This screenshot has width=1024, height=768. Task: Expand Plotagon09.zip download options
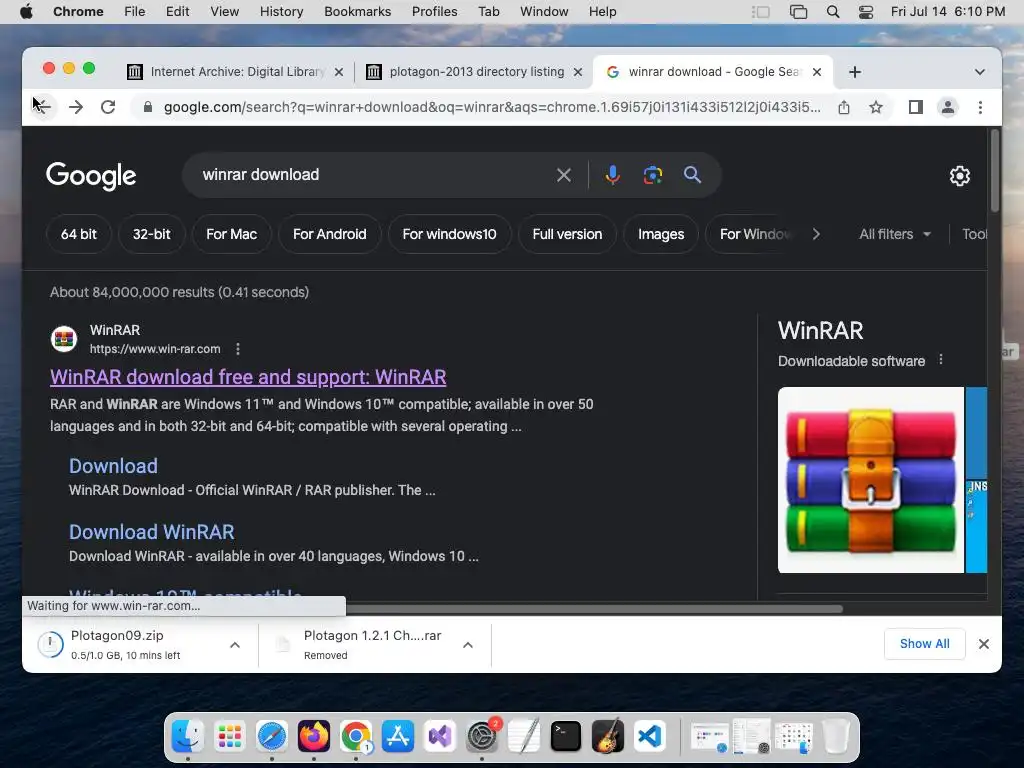click(x=235, y=645)
